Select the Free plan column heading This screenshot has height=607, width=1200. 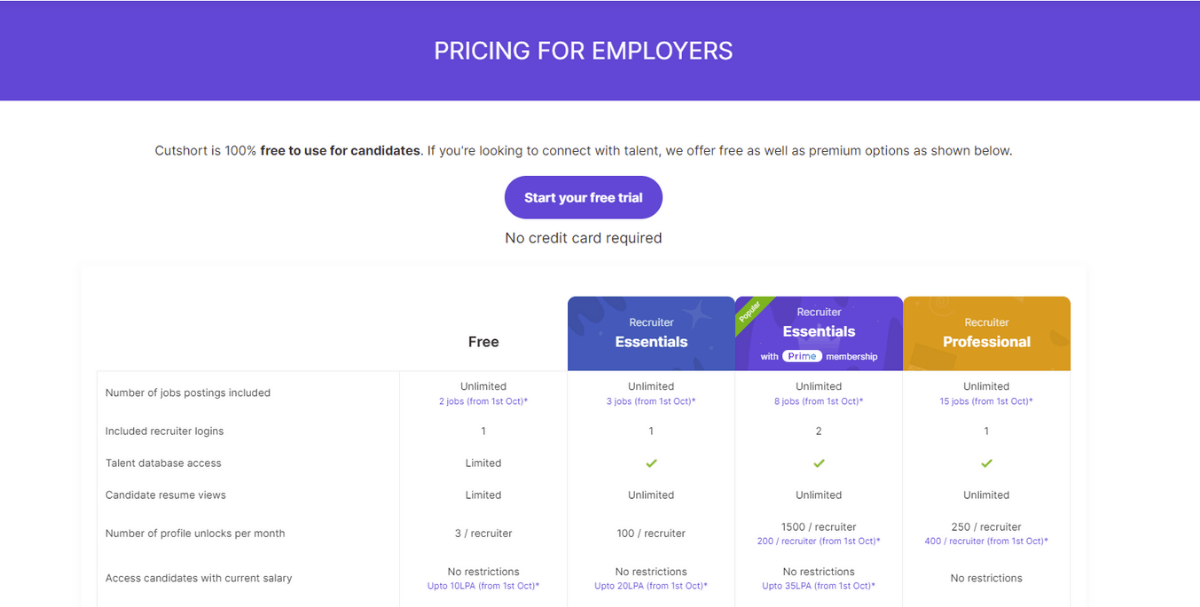pyautogui.click(x=483, y=342)
